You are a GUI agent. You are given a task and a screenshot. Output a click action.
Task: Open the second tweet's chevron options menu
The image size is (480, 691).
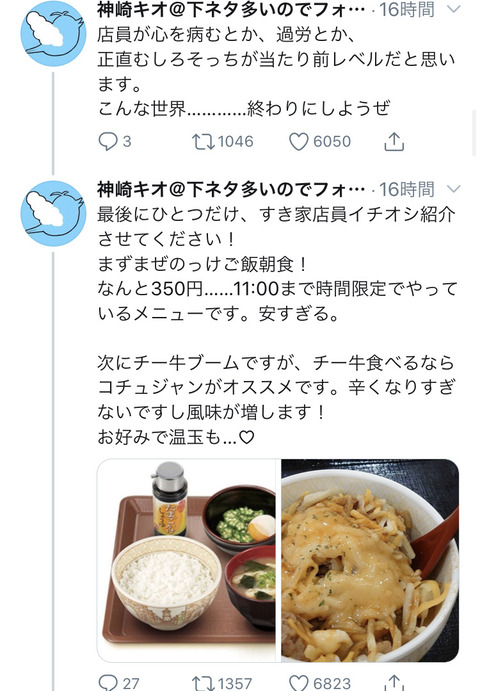pos(453,189)
